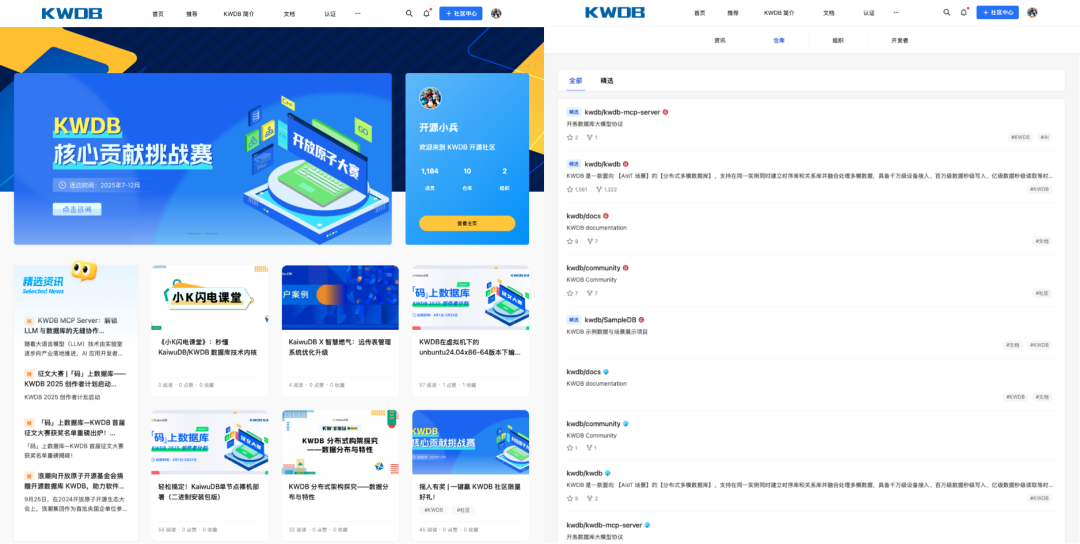Image resolution: width=1080 pixels, height=544 pixels.
Task: Click #社区 tag under 摇人有奖 article card
Action: 464,510
